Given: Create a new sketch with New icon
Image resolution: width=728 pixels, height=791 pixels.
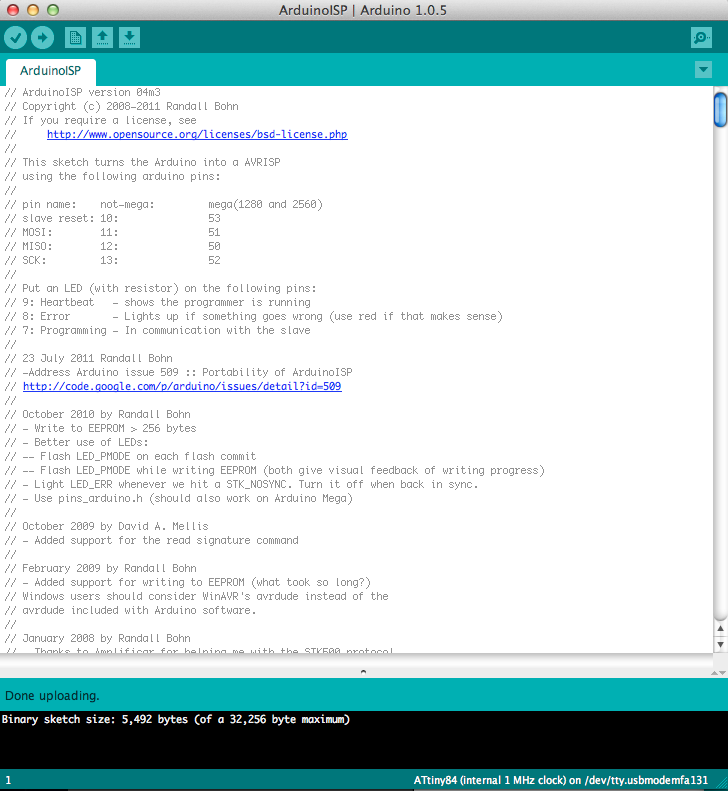Looking at the screenshot, I should coord(75,38).
